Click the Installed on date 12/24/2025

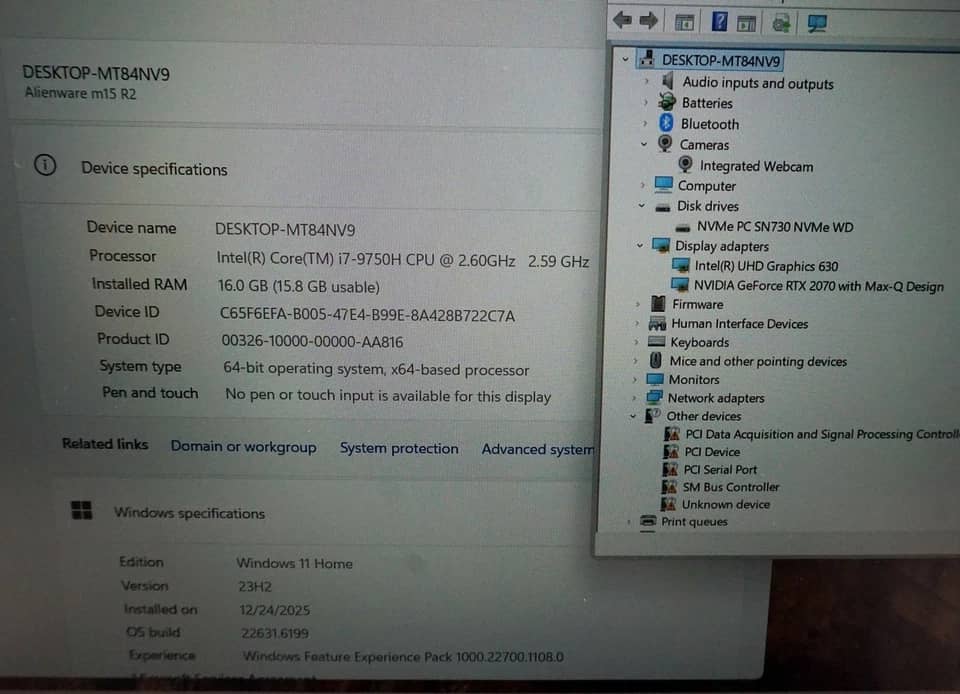[x=275, y=610]
